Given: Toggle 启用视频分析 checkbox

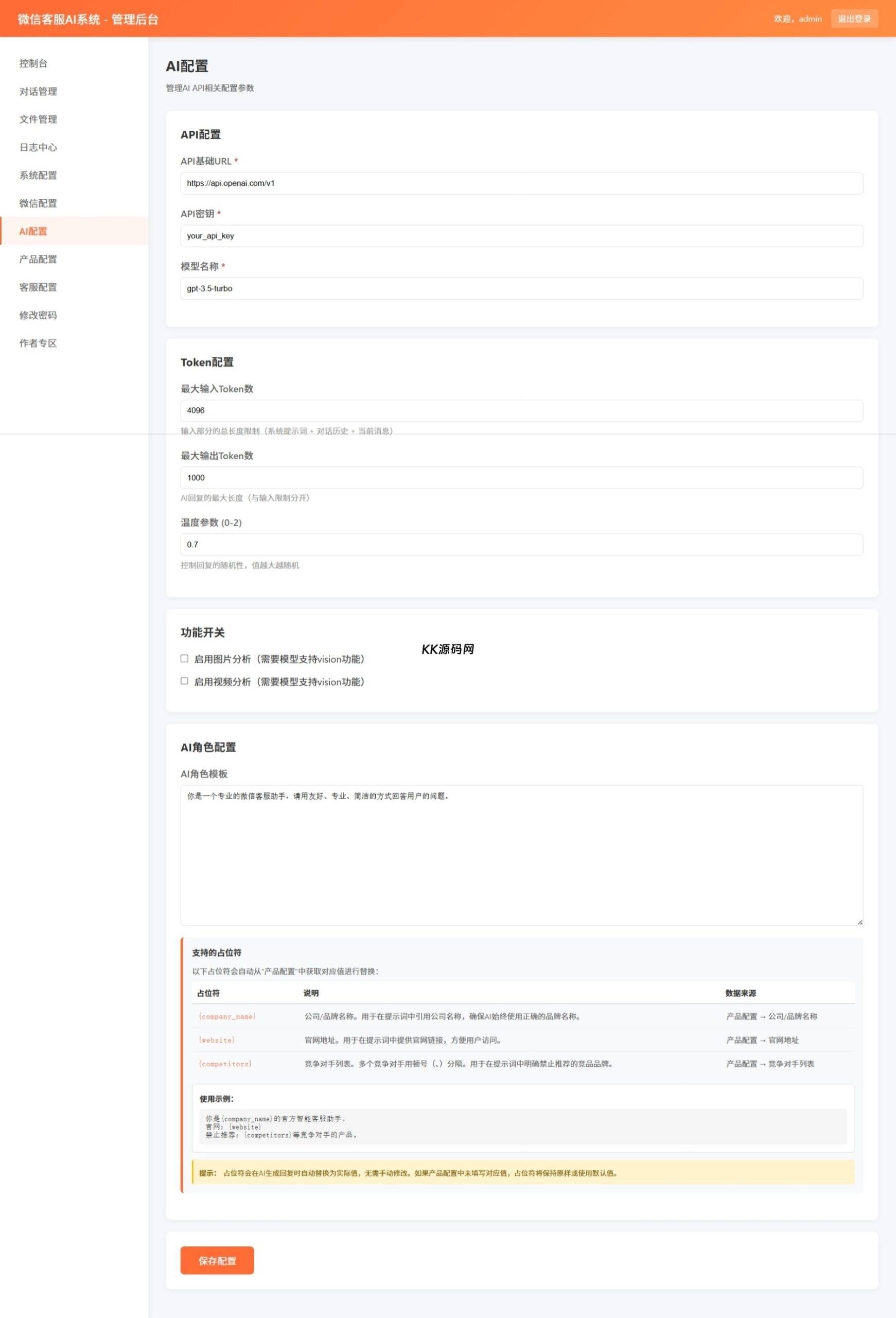Looking at the screenshot, I should pos(184,681).
